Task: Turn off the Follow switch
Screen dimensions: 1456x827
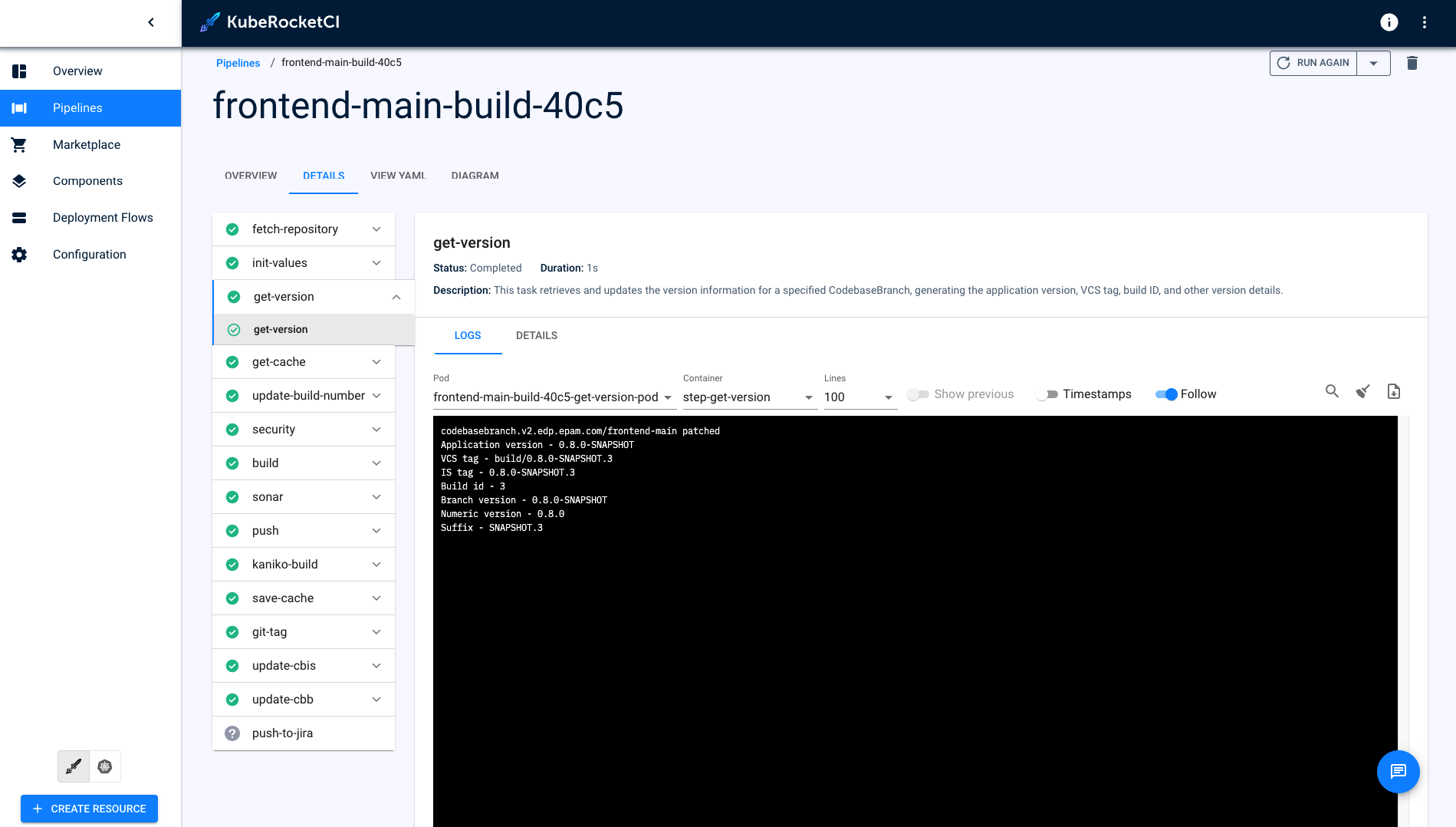Action: tap(1166, 394)
